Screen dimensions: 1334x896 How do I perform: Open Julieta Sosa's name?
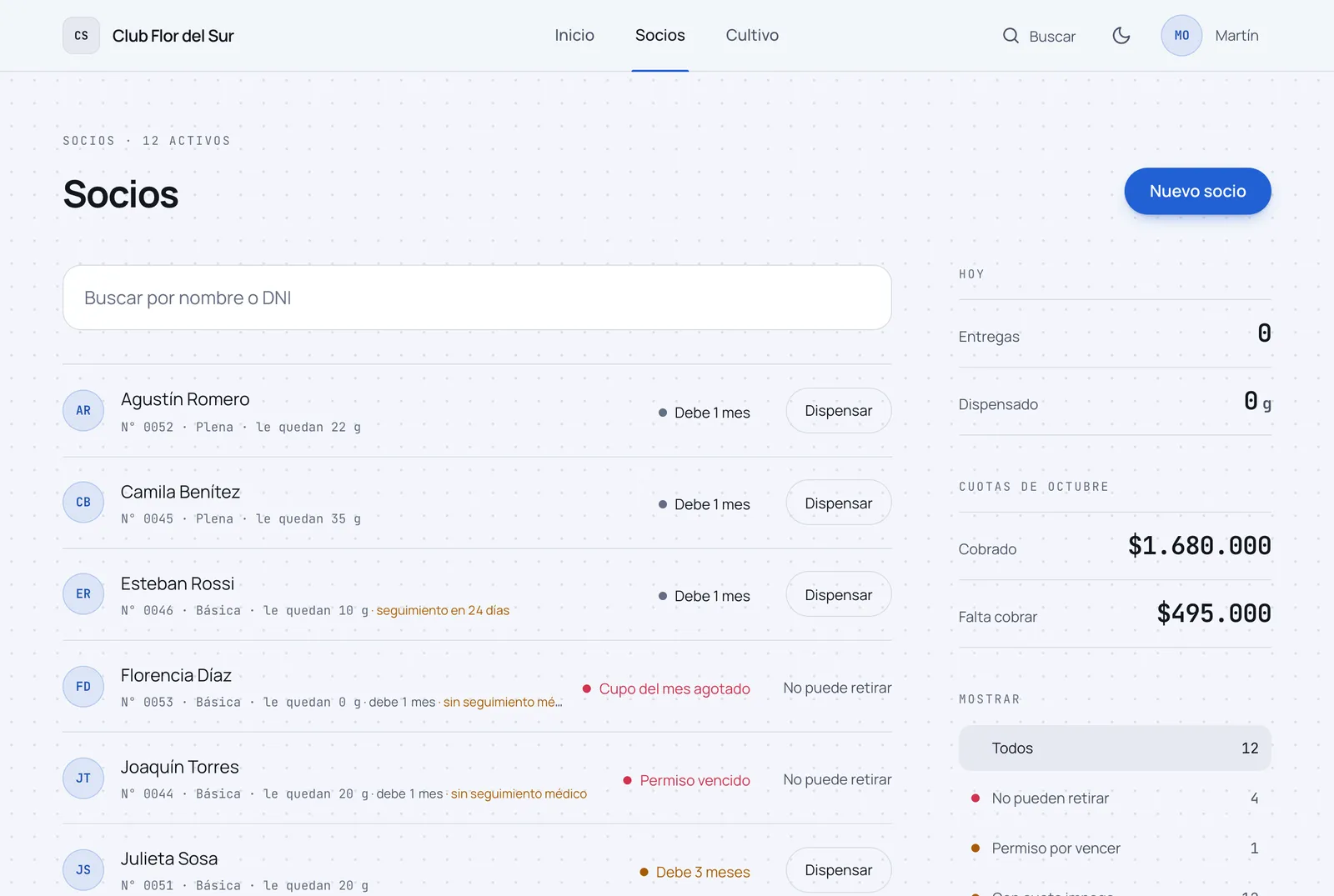coord(169,858)
